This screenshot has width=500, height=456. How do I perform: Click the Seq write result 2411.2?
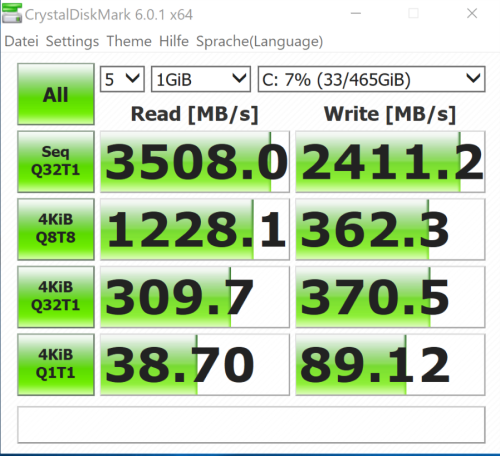[x=390, y=162]
